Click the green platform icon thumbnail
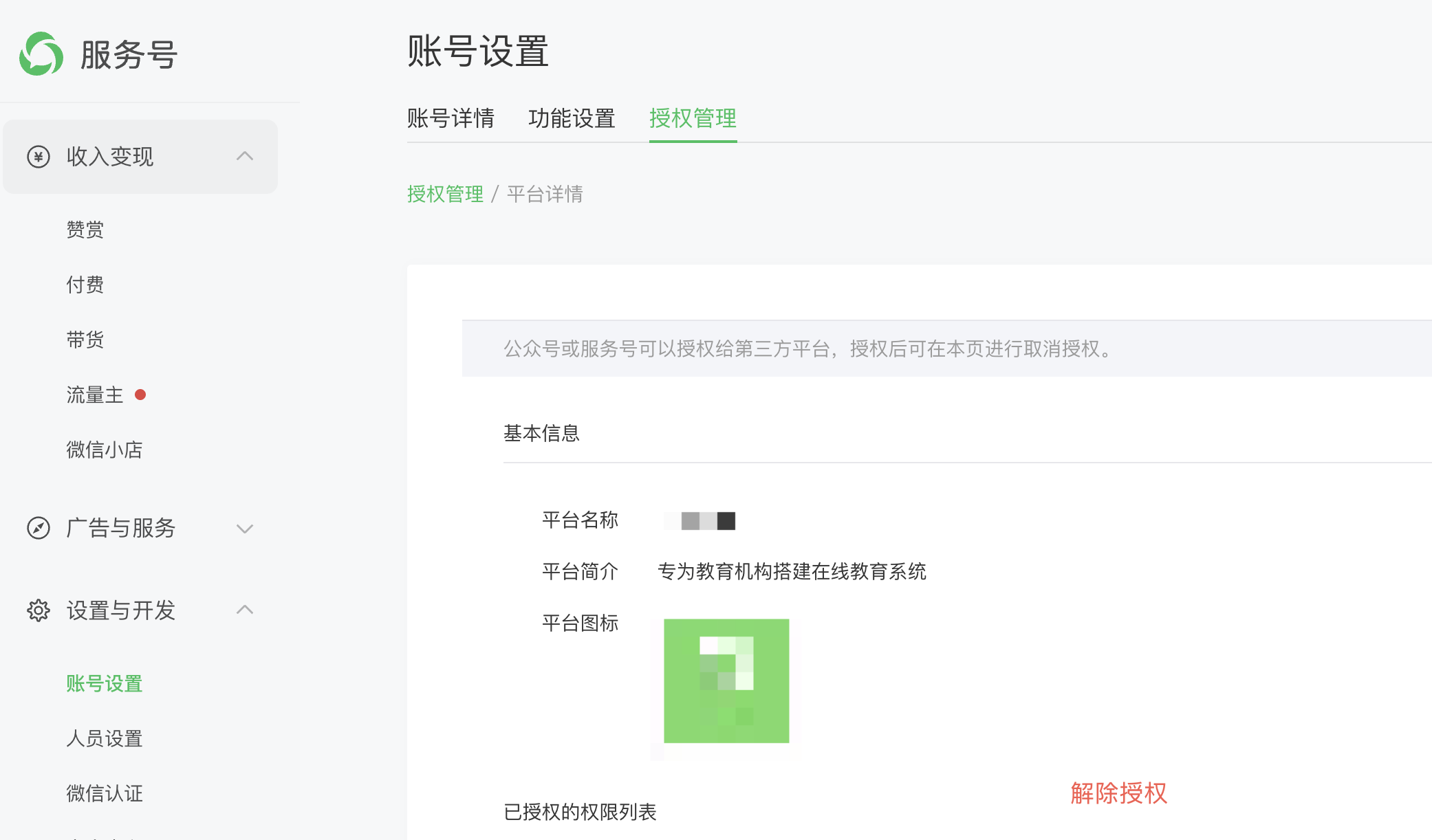 pos(726,681)
